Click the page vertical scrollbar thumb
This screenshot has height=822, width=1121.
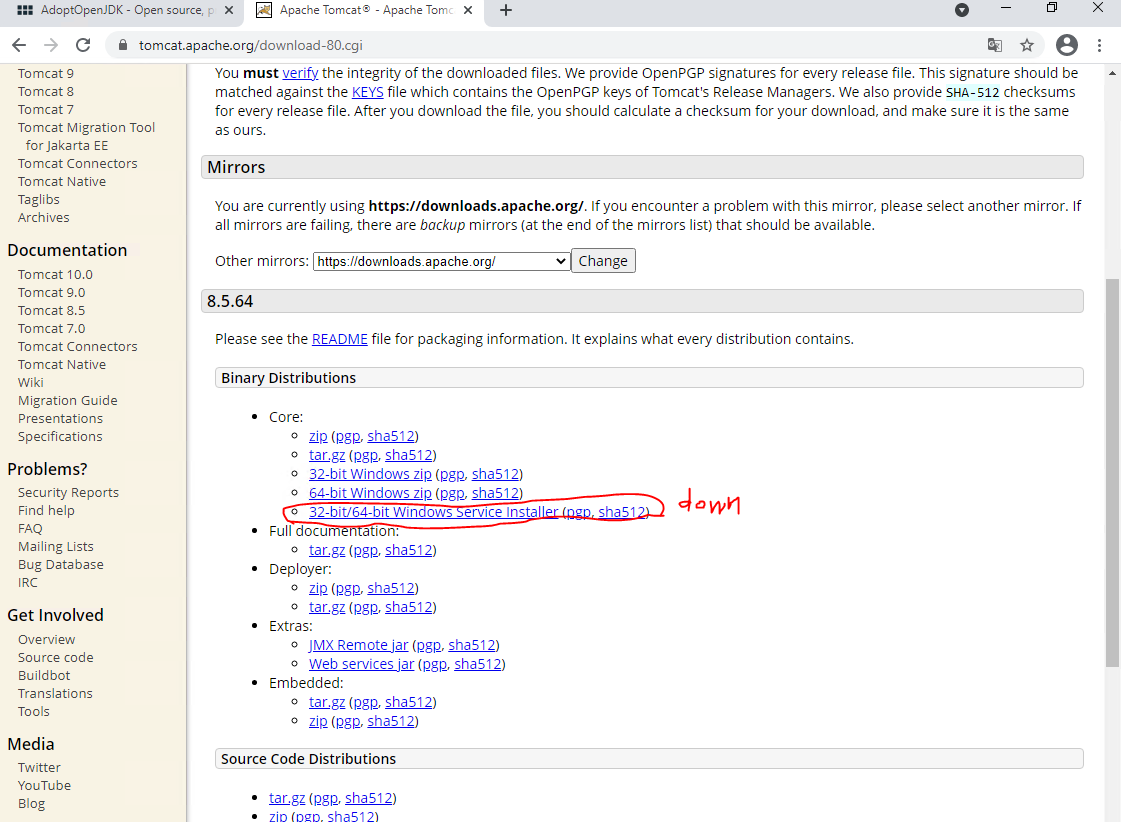(x=1112, y=473)
